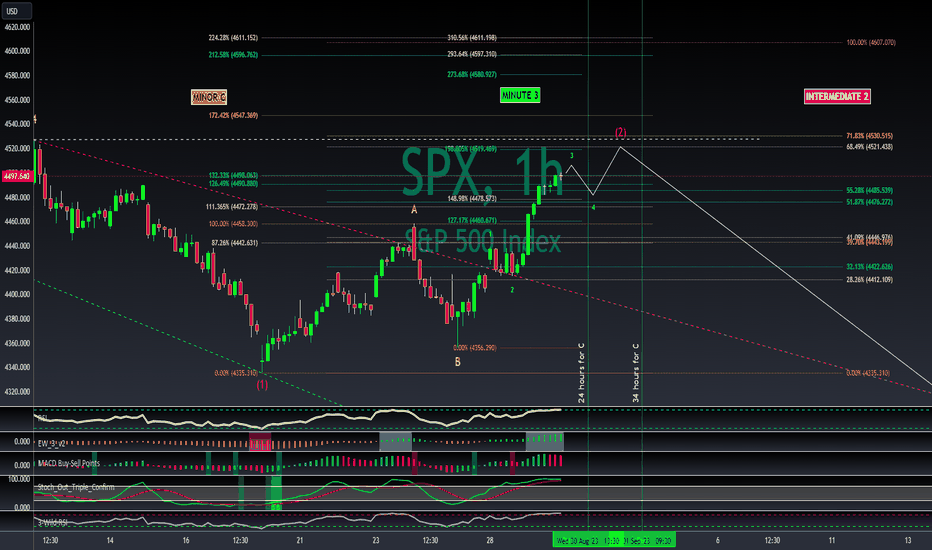Viewport: 932px width, 550px height.
Task: Click the EW_3_v2 indicator title
Action: (52, 444)
